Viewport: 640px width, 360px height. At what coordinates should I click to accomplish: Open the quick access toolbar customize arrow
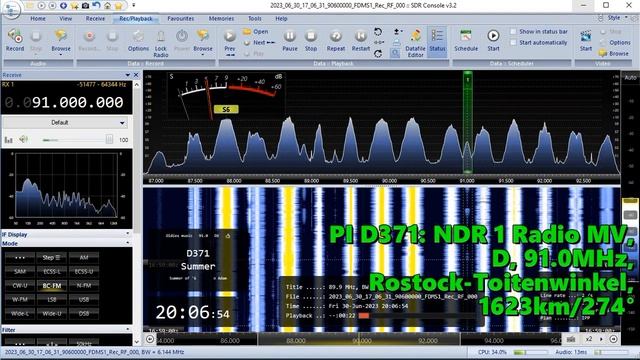[133, 6]
